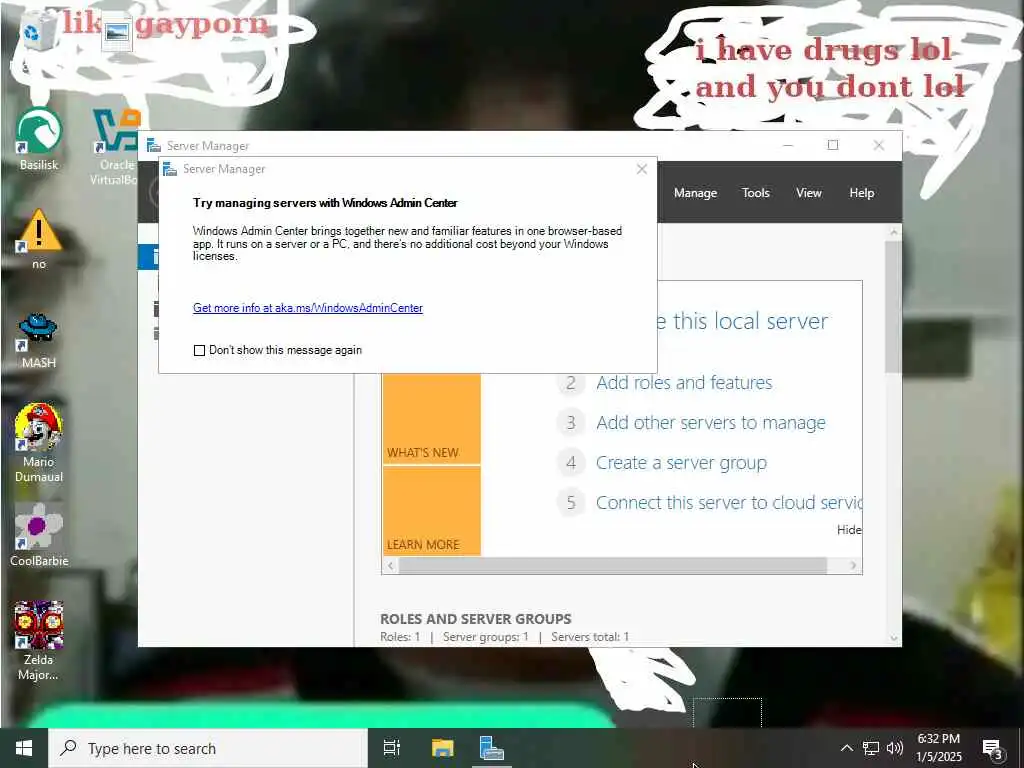
Task: Click the Type here to search box
Action: point(208,748)
